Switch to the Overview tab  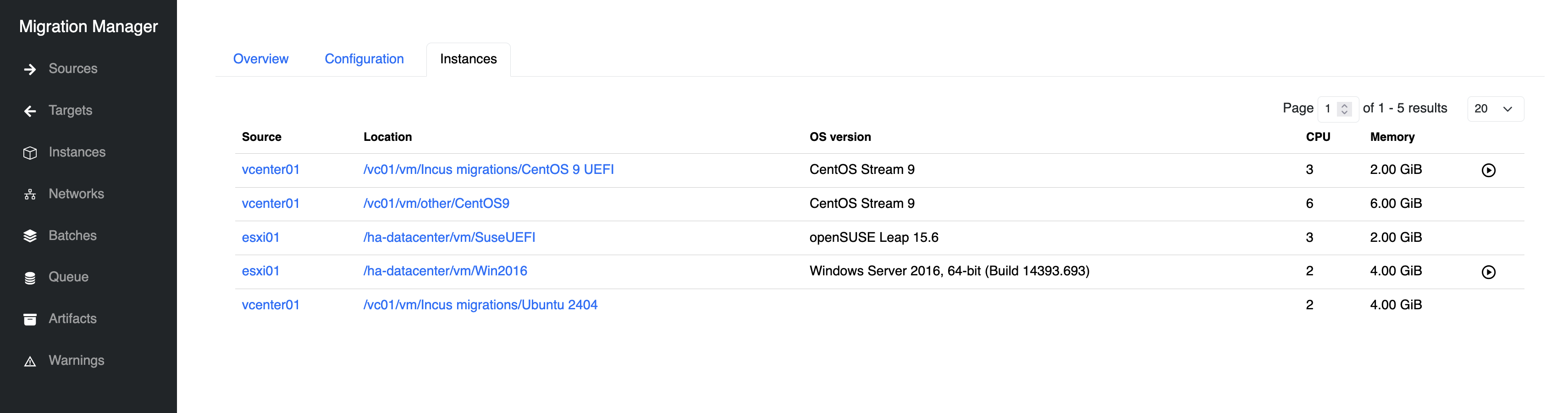pyautogui.click(x=260, y=59)
